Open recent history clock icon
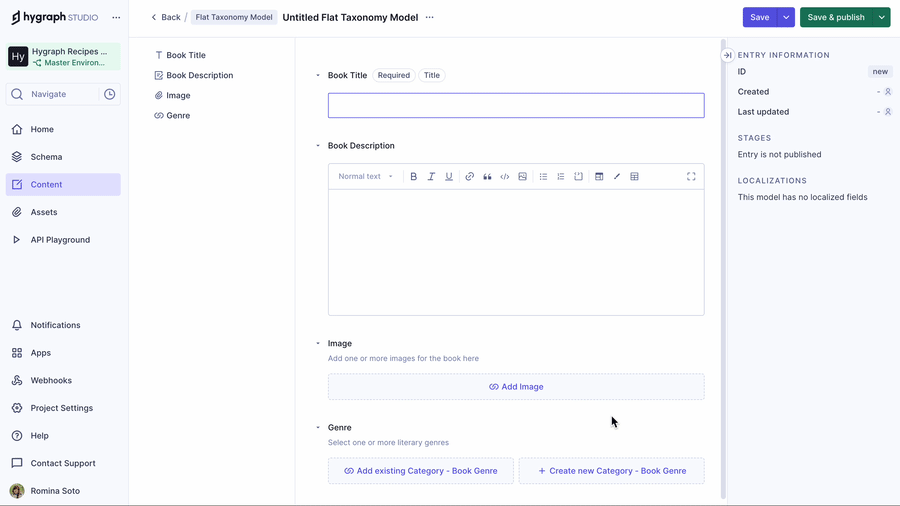 [110, 94]
